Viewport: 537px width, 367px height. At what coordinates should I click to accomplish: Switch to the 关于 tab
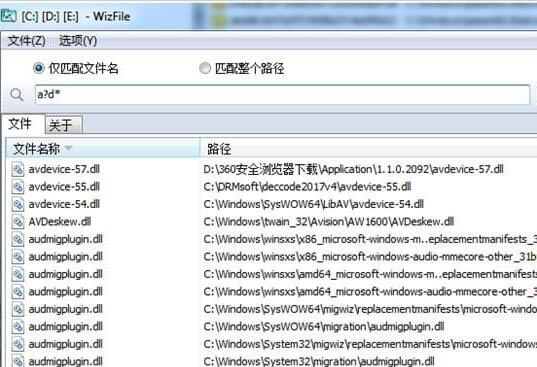64,125
